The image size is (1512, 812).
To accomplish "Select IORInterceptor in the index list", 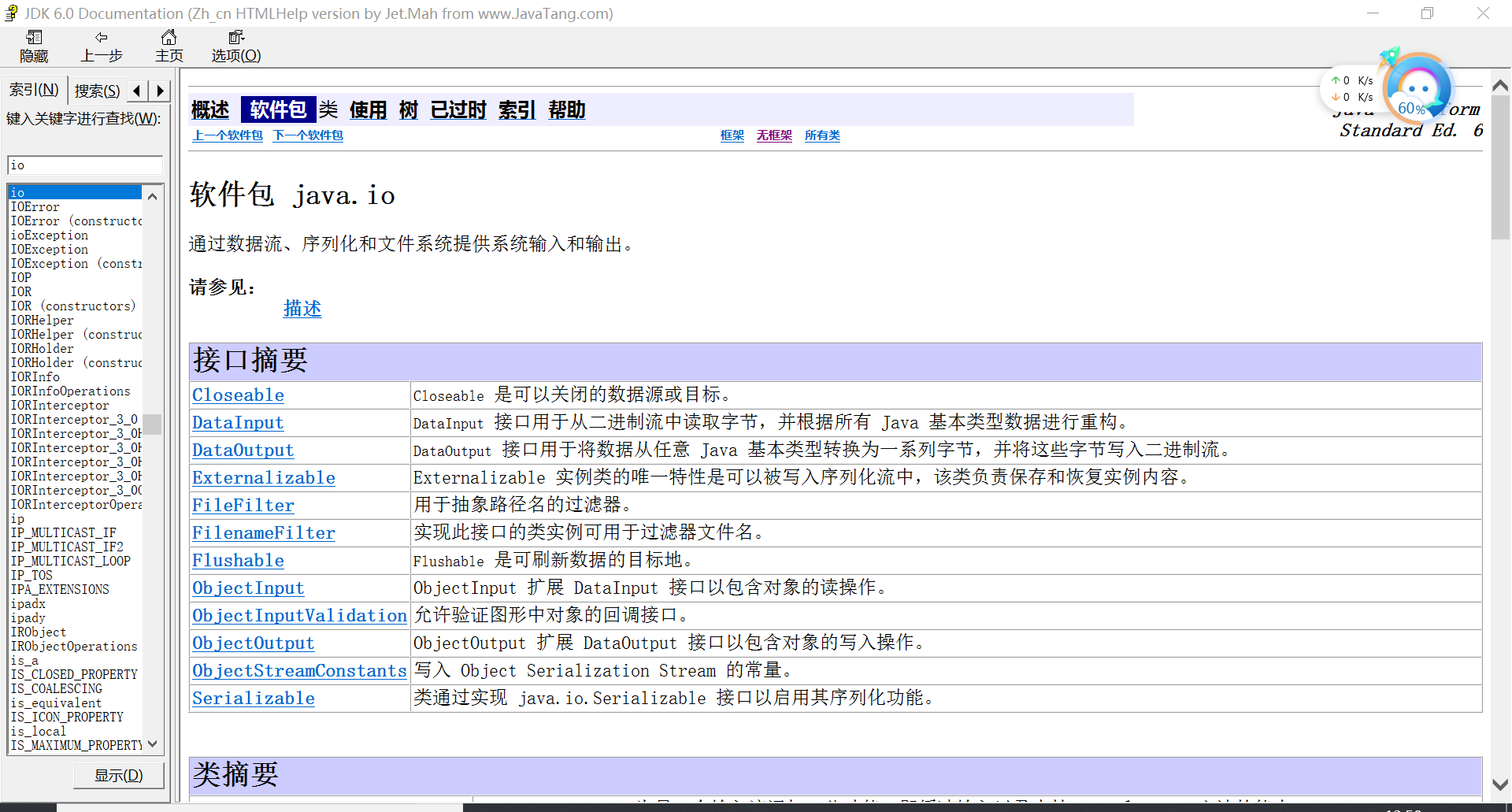I will click(x=60, y=406).
